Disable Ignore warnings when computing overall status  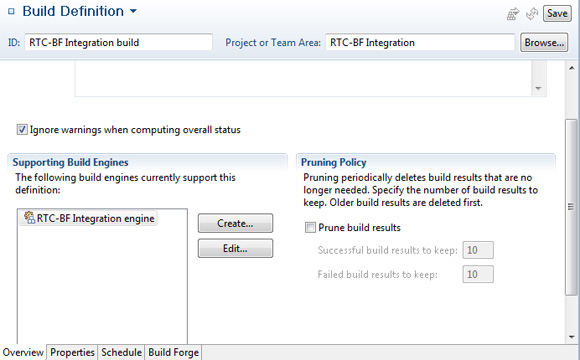point(22,130)
